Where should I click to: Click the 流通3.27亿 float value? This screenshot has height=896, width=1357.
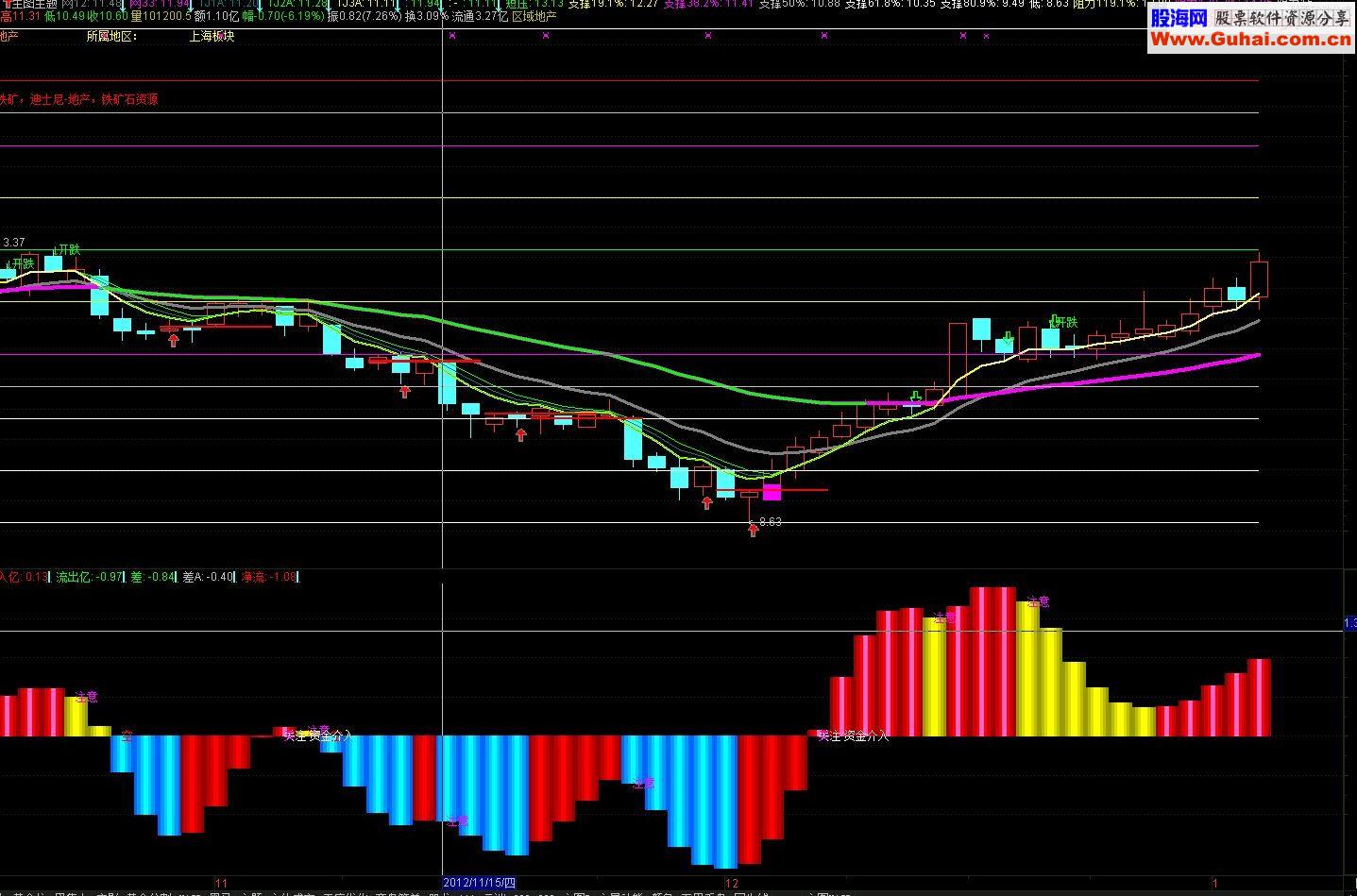[x=480, y=17]
